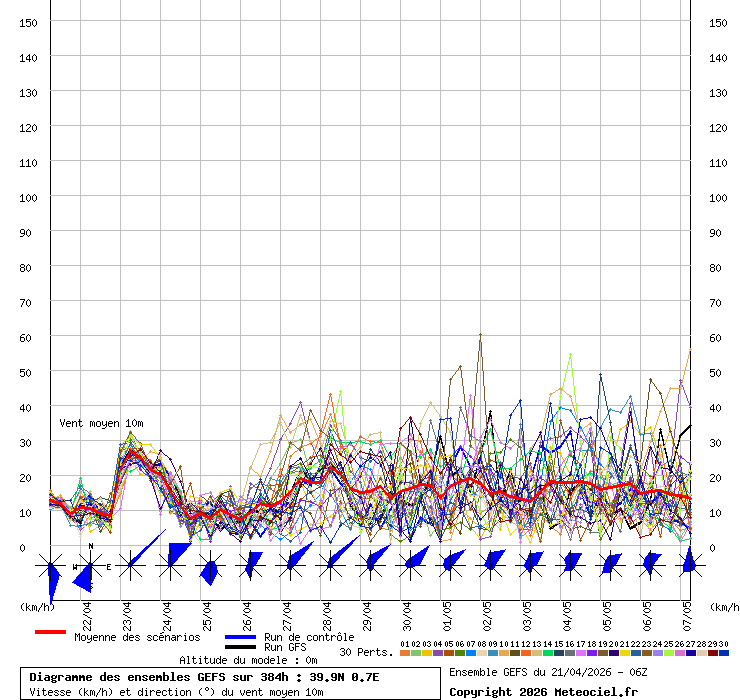Click the red Moyenne des scénarios legend line
The image size is (740, 700).
tap(50, 632)
